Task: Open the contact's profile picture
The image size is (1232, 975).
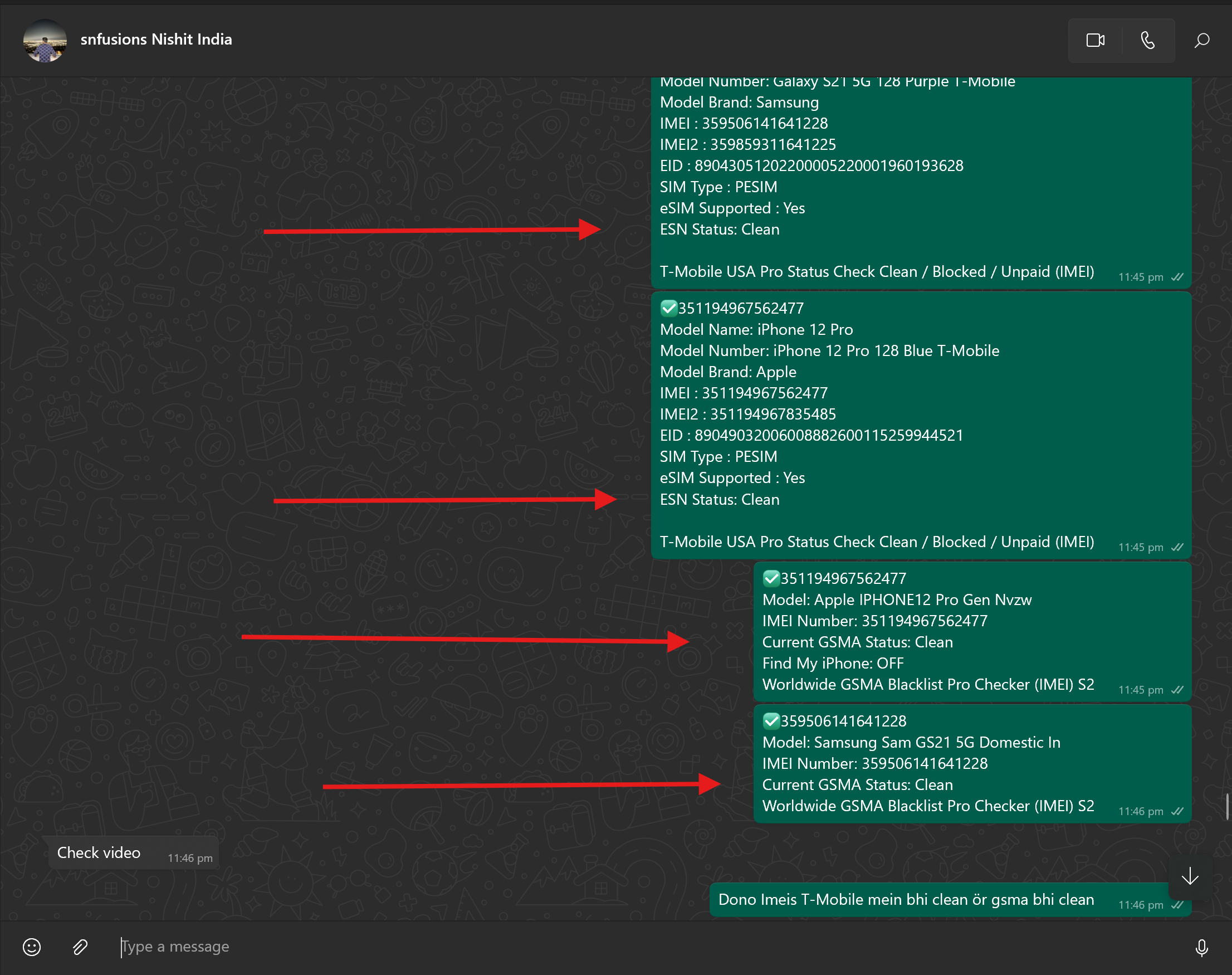Action: (x=45, y=40)
